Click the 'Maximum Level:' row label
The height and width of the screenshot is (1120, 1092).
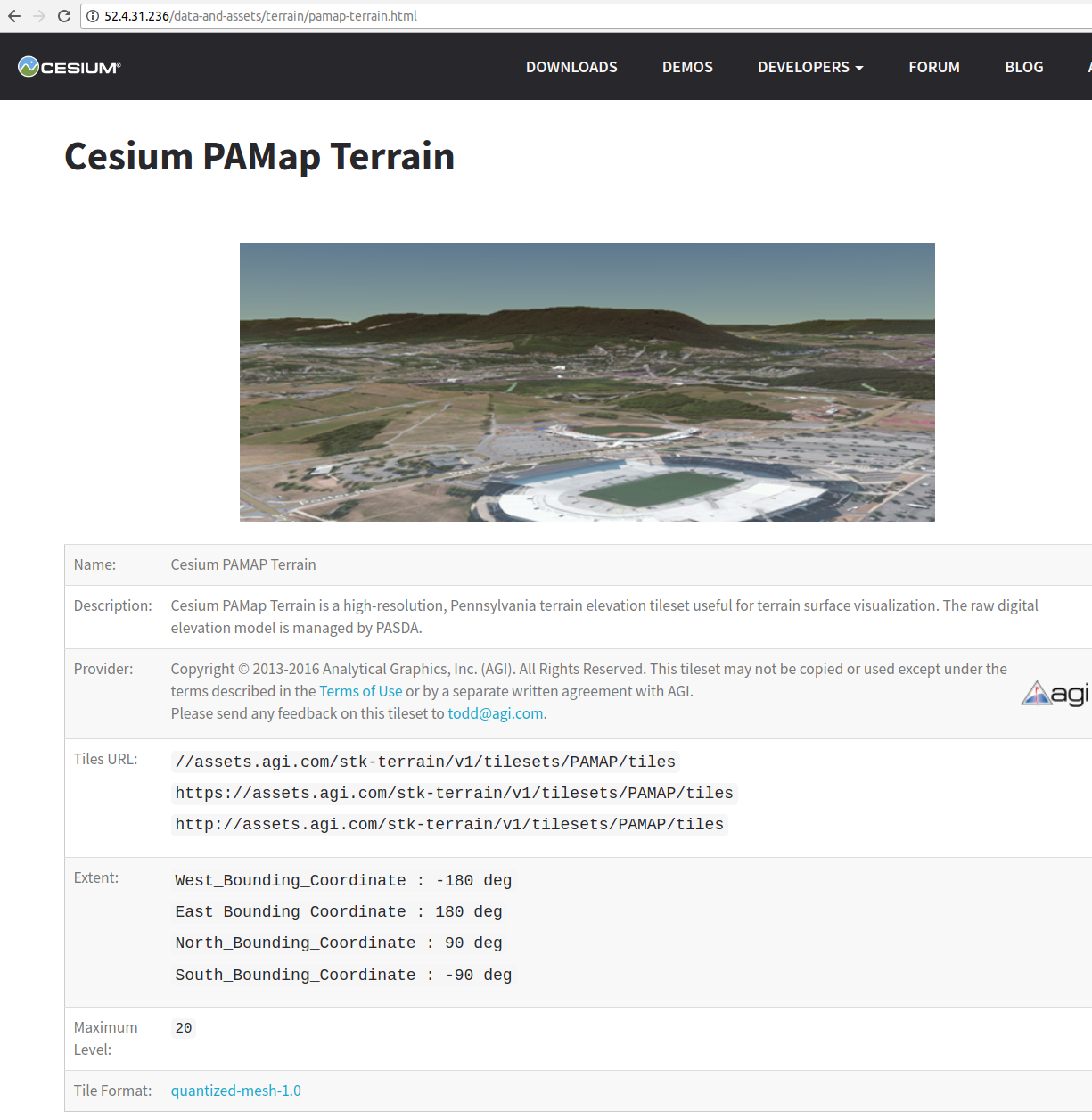(105, 1039)
